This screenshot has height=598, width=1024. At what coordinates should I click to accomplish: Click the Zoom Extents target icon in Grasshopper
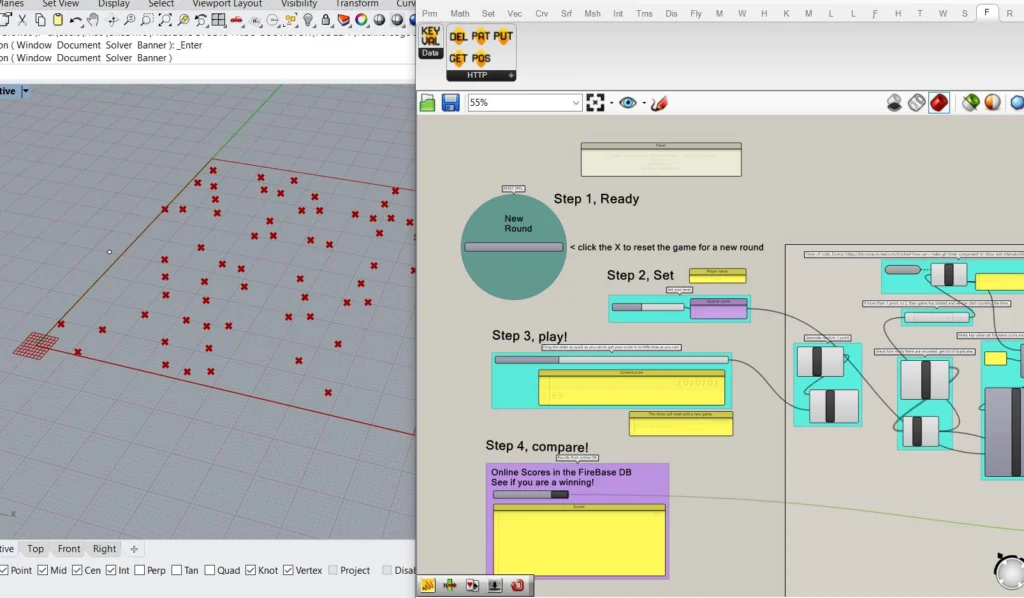click(x=595, y=102)
